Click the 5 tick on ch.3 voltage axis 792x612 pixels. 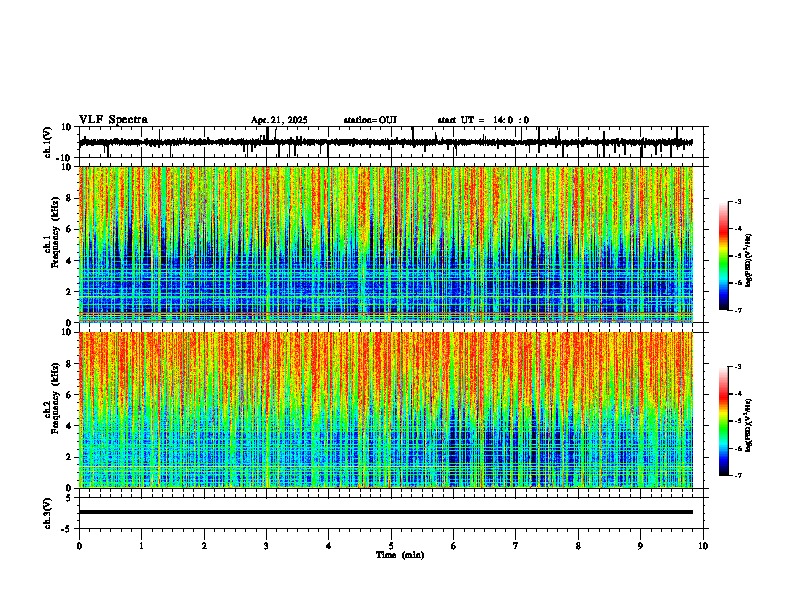70,498
